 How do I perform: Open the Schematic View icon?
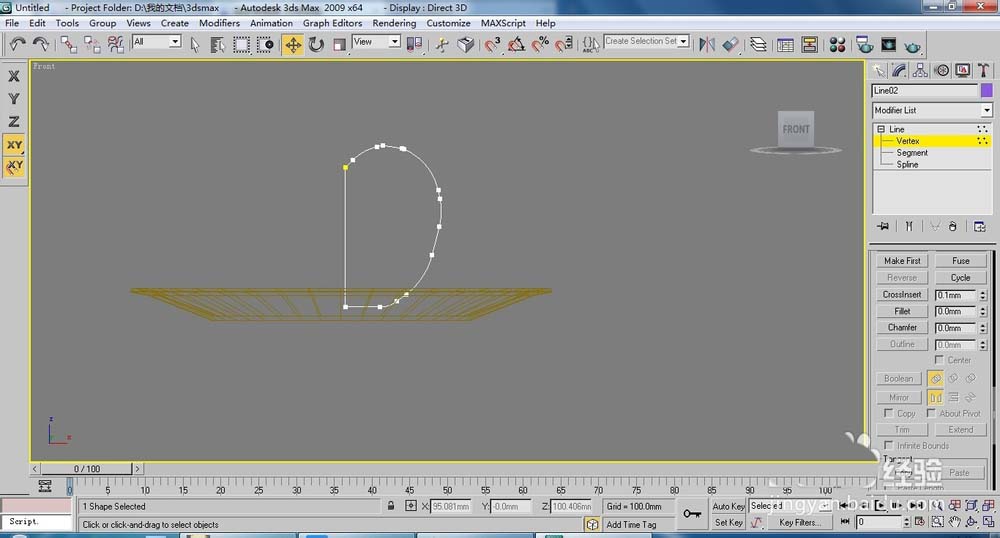coord(810,45)
